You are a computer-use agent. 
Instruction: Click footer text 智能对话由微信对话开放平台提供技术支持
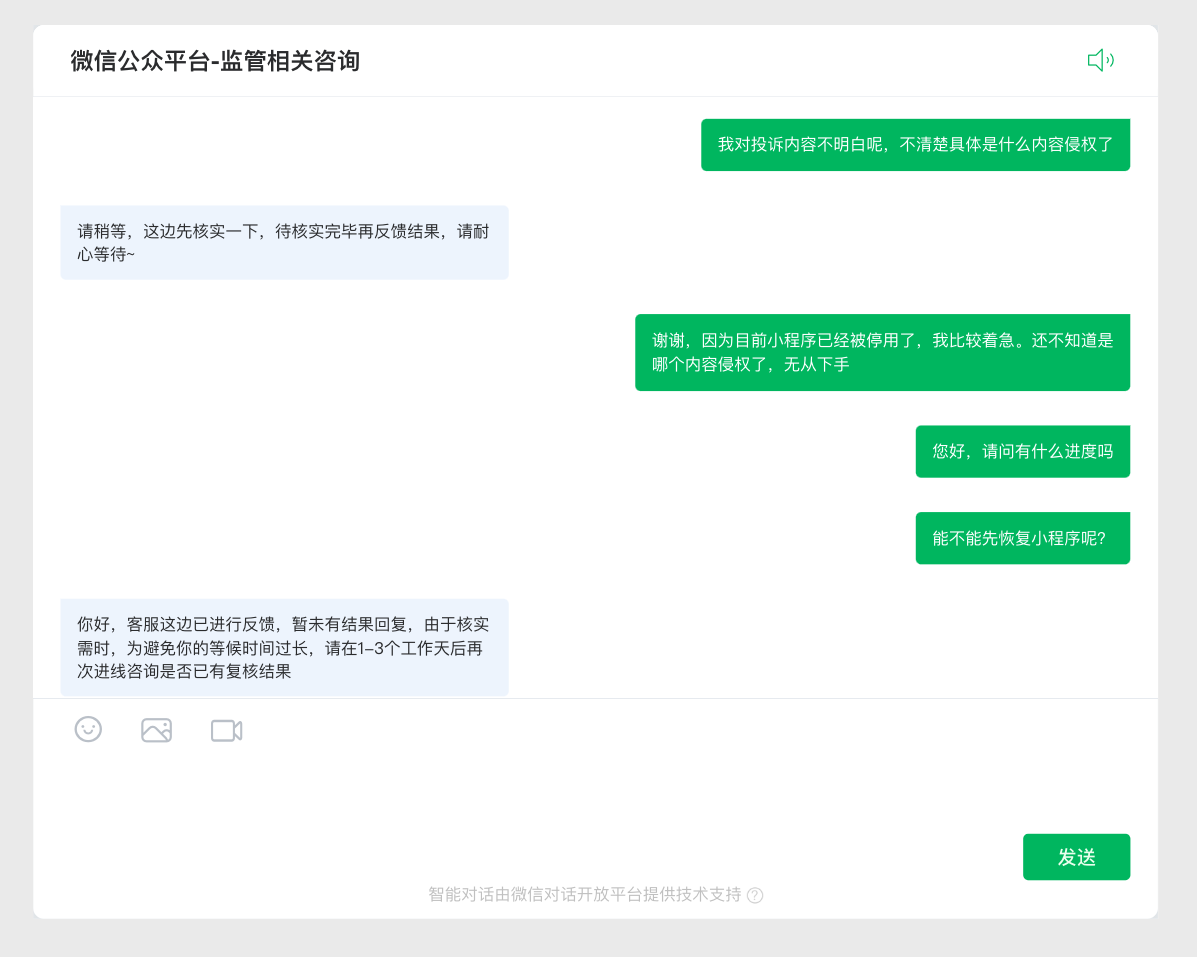click(585, 894)
